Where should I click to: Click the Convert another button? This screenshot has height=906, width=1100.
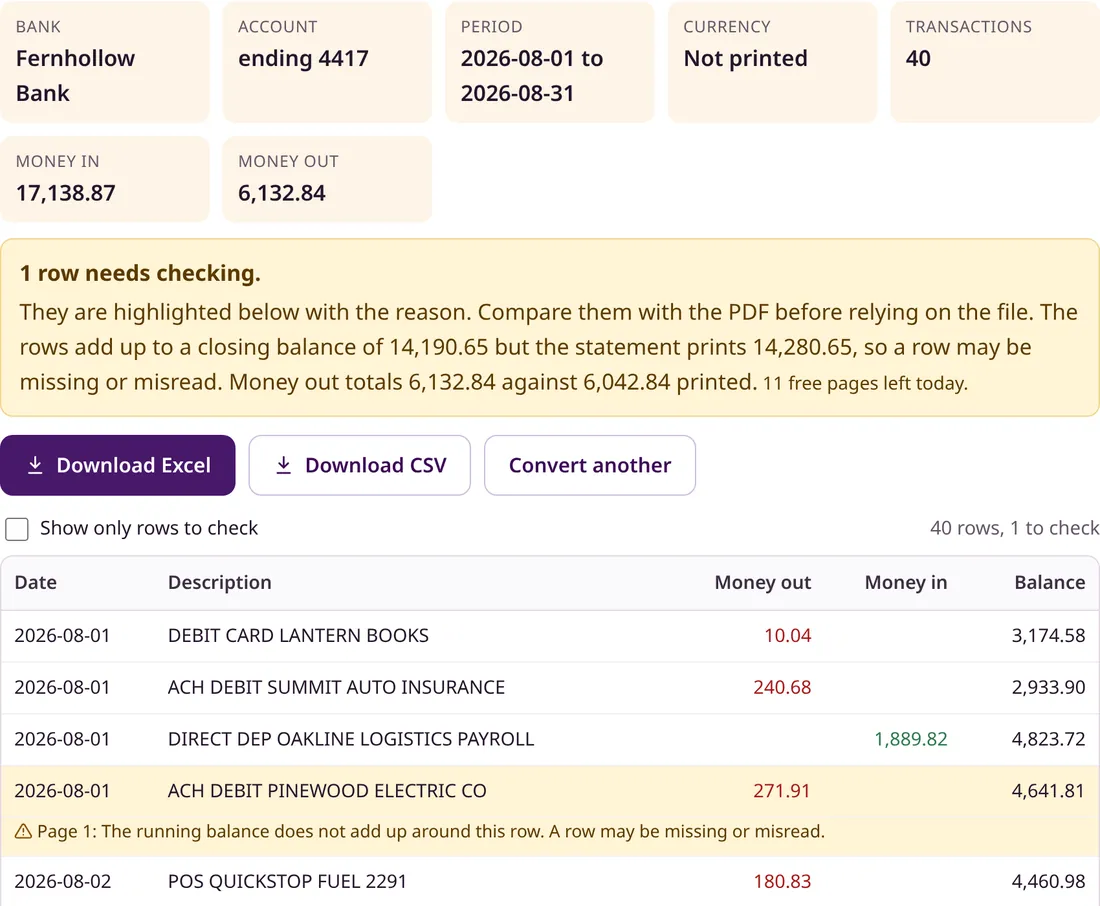coord(589,465)
